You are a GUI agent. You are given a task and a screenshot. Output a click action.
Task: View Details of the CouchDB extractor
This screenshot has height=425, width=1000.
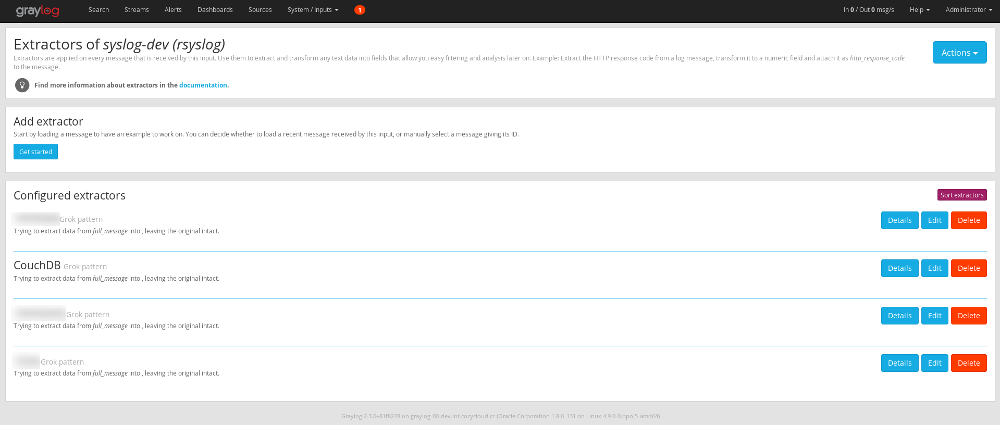(x=899, y=268)
